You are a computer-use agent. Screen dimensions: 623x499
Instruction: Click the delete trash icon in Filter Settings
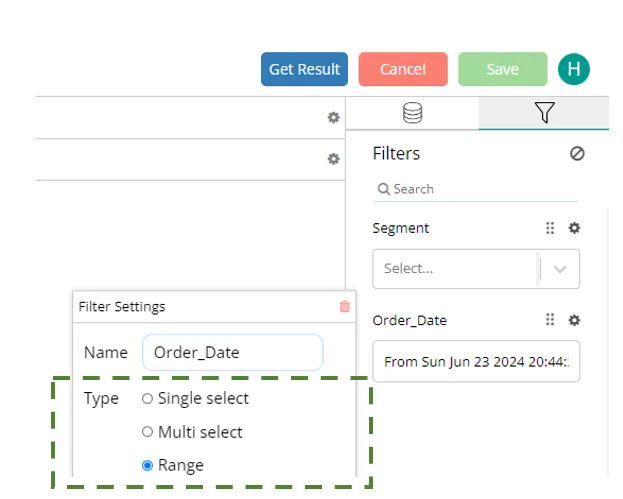point(345,307)
